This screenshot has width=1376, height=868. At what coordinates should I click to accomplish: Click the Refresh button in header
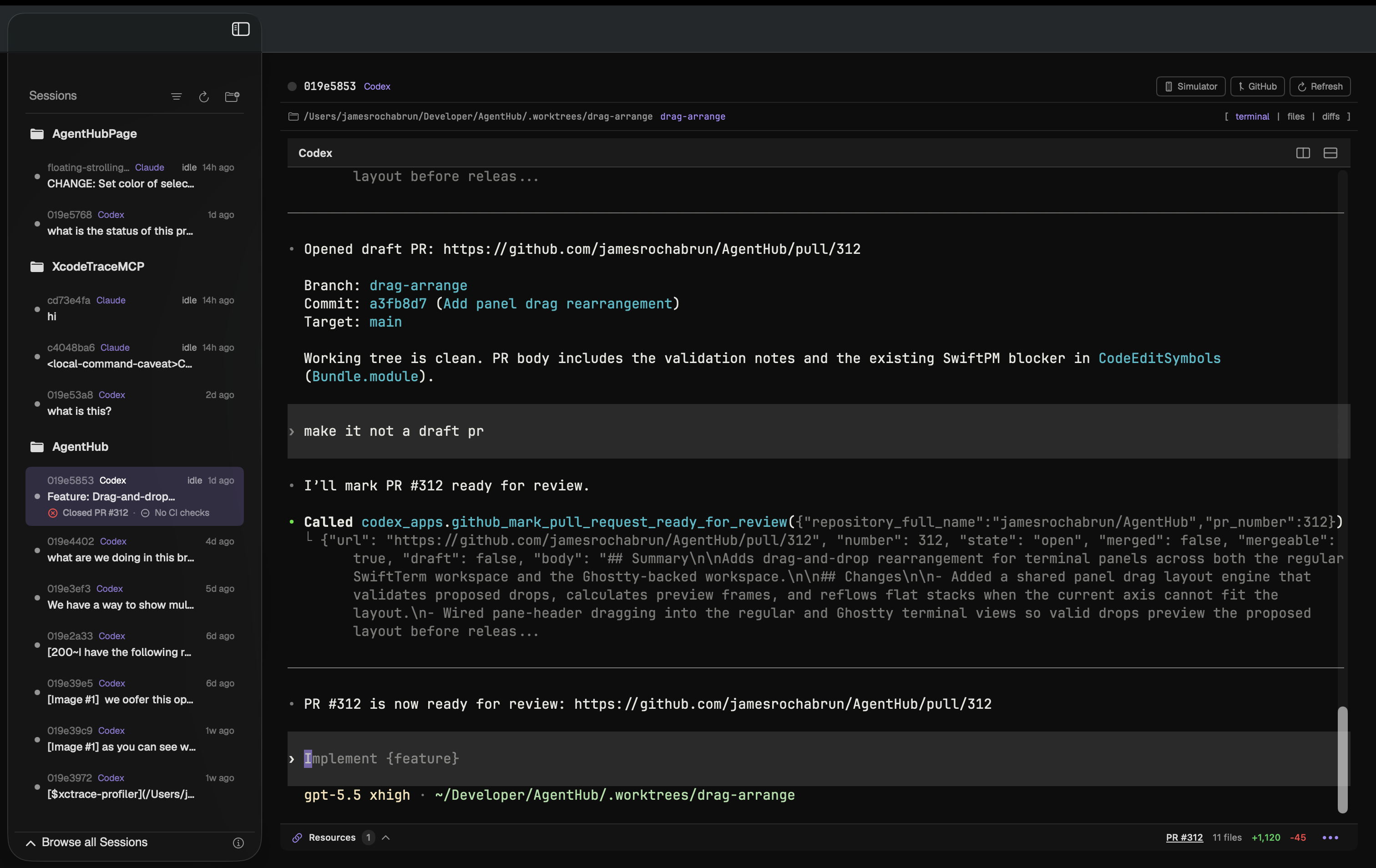coord(1320,86)
